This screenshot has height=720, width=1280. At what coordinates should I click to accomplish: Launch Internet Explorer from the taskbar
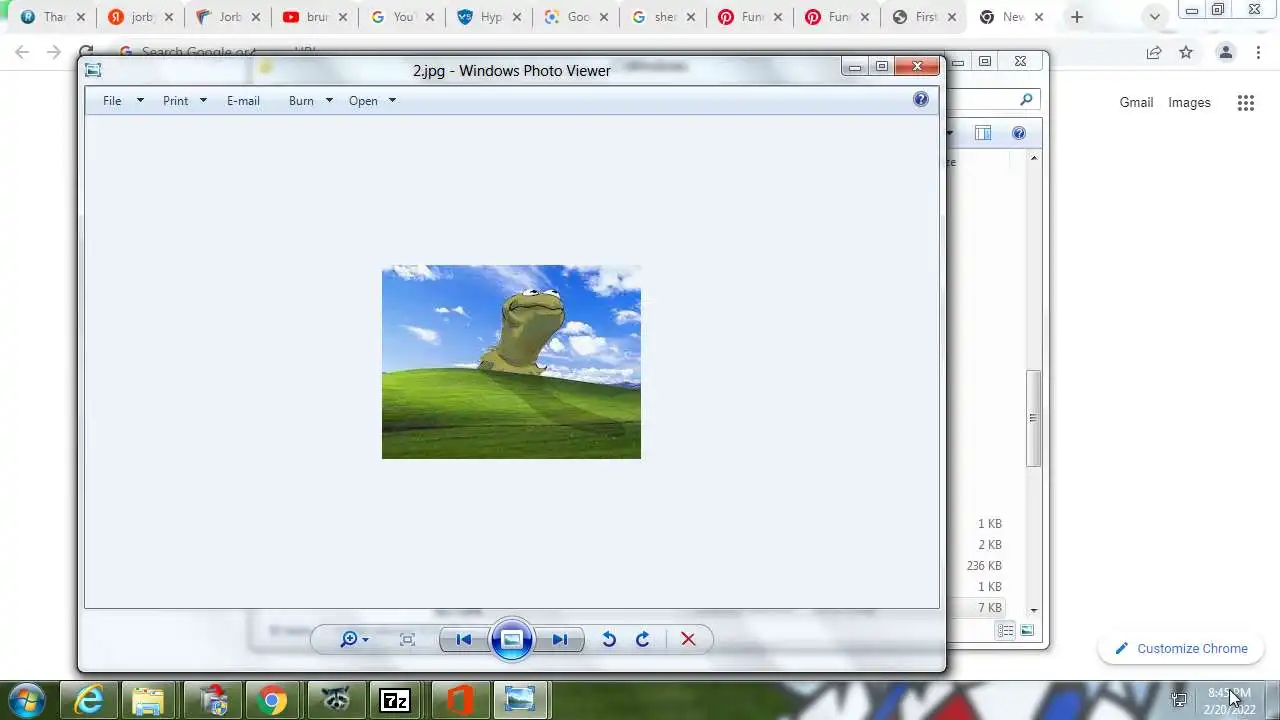89,700
